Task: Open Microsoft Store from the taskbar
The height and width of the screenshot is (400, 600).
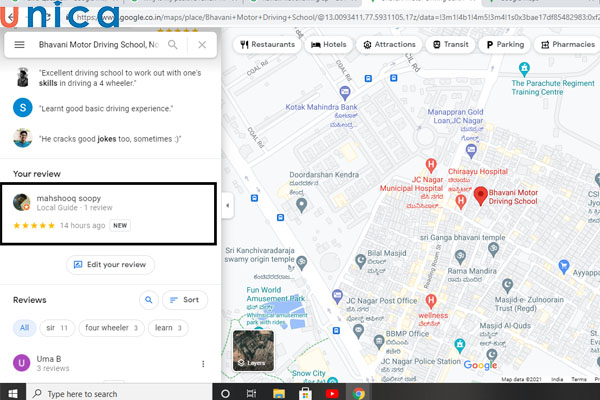Action: [x=305, y=393]
